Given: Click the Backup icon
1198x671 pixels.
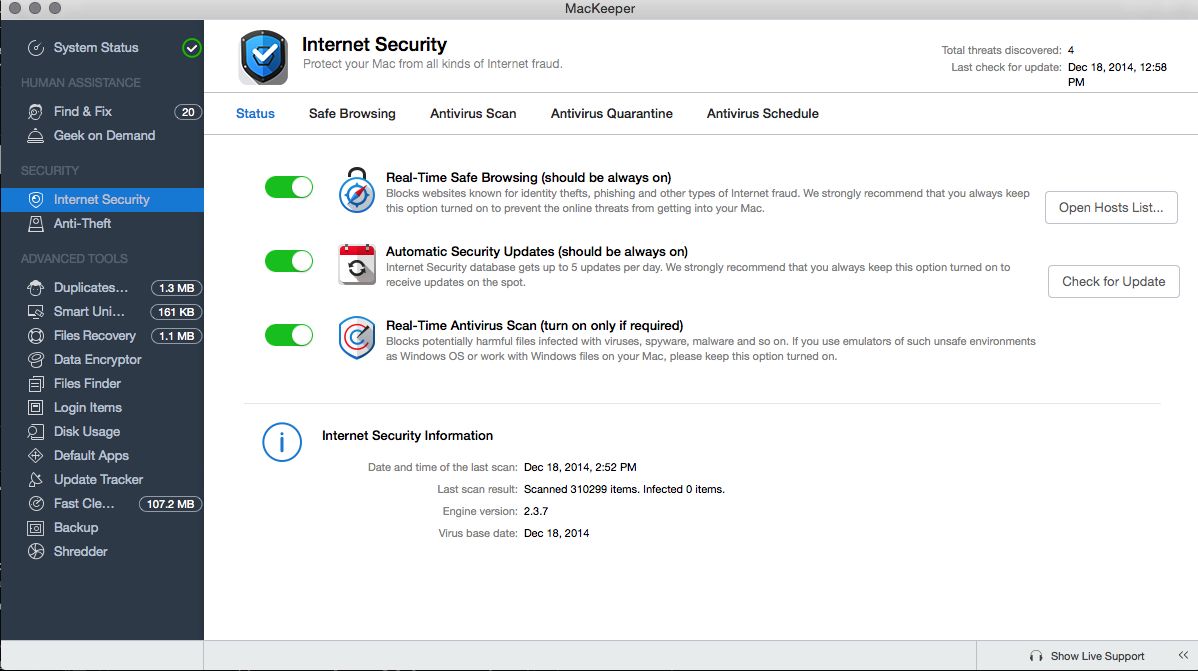Looking at the screenshot, I should pos(36,528).
